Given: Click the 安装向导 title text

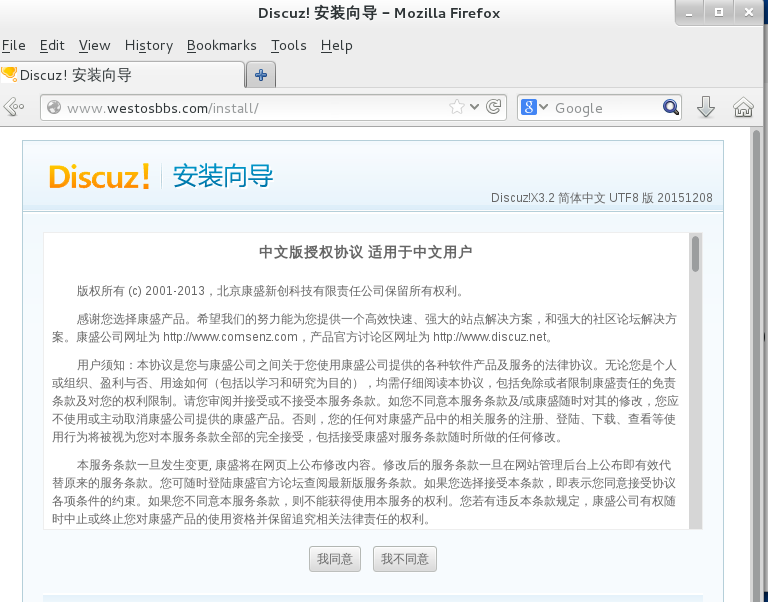Looking at the screenshot, I should [223, 176].
